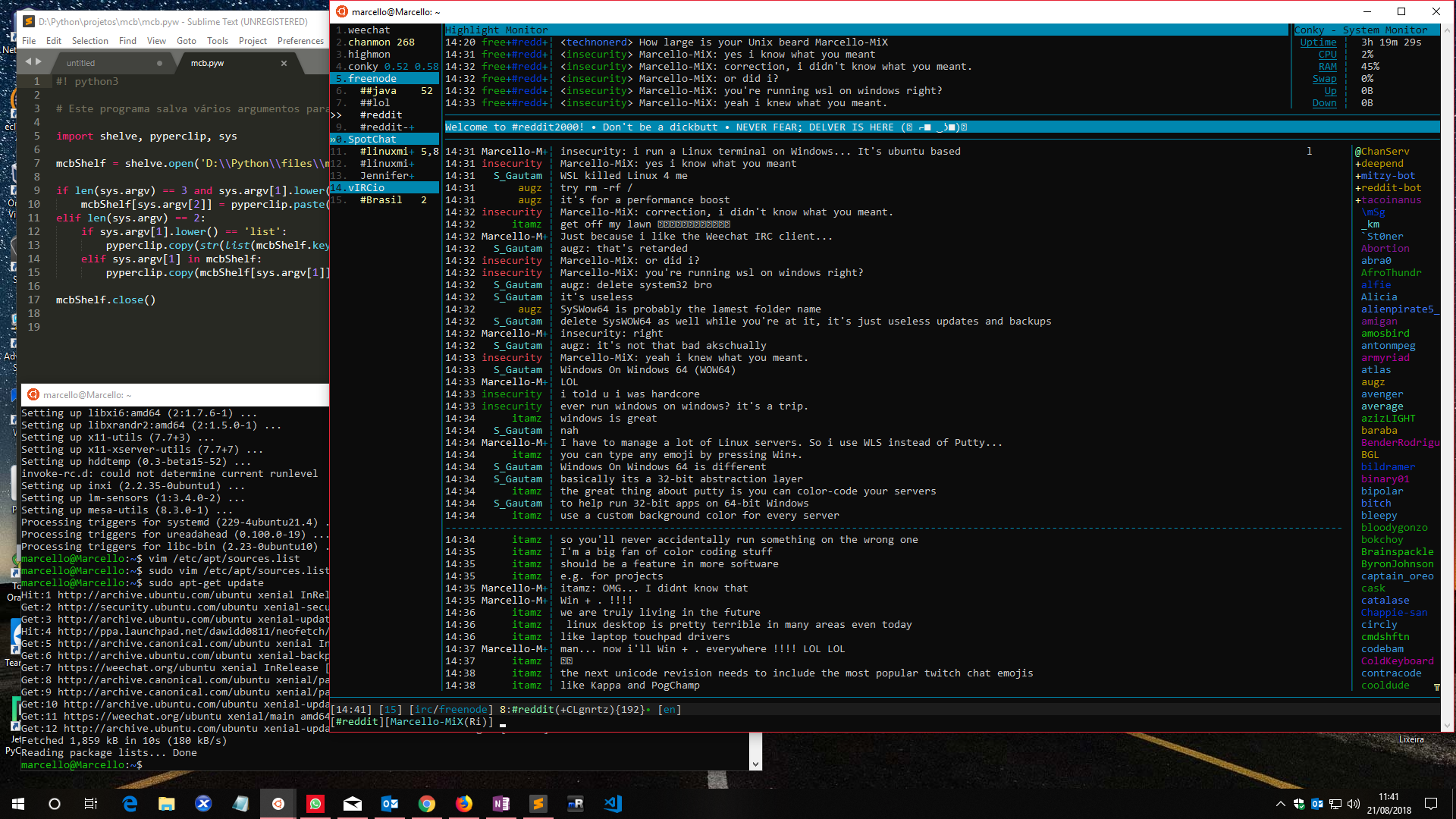
Task: Click @ChanServ in the nick list
Action: [1382, 152]
